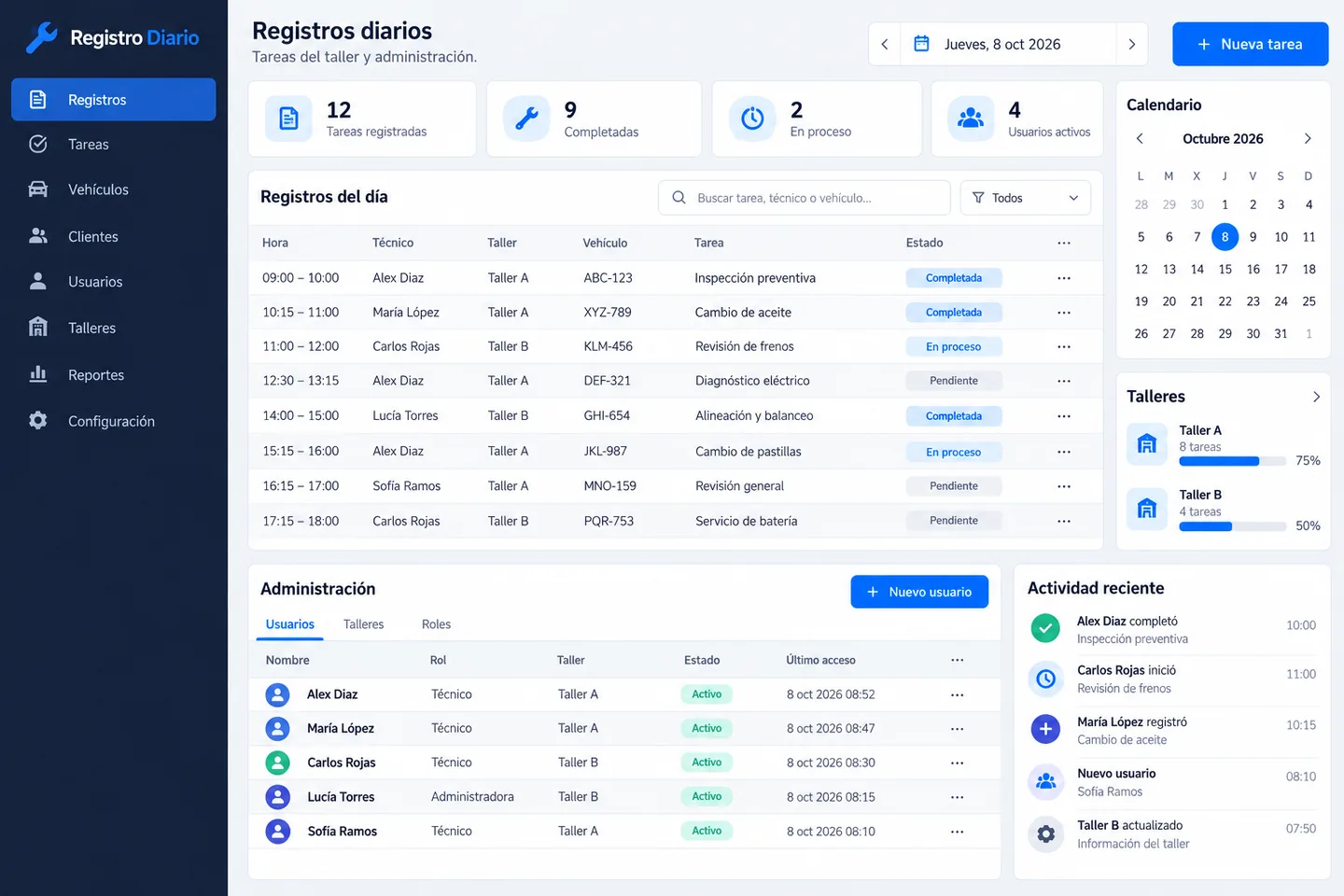Viewport: 1344px width, 896px height.
Task: Click Taller B 50% progress bar
Action: tap(1233, 526)
